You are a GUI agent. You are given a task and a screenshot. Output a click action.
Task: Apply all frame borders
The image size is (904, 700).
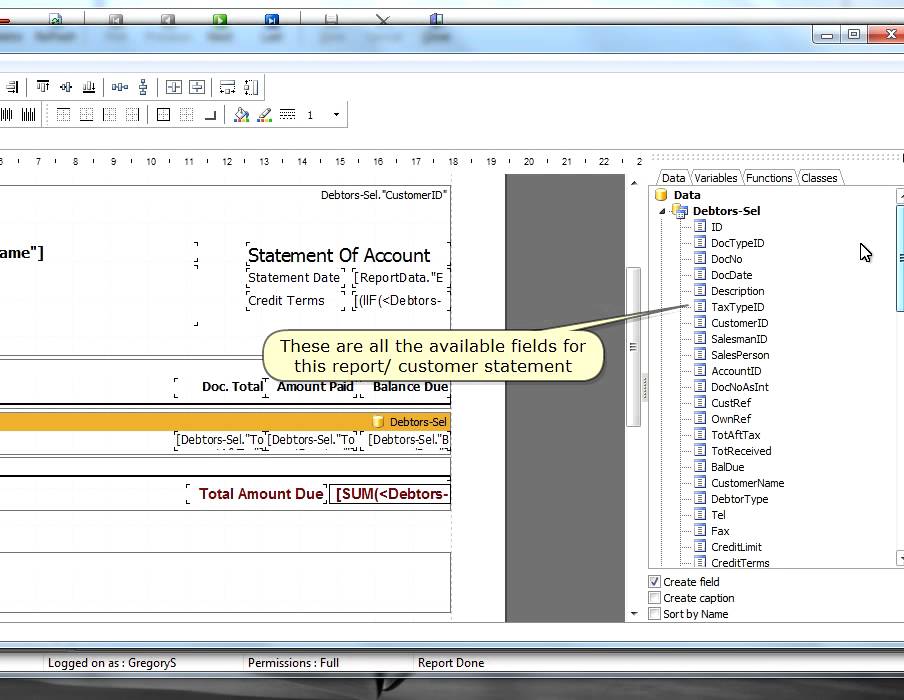pyautogui.click(x=164, y=115)
